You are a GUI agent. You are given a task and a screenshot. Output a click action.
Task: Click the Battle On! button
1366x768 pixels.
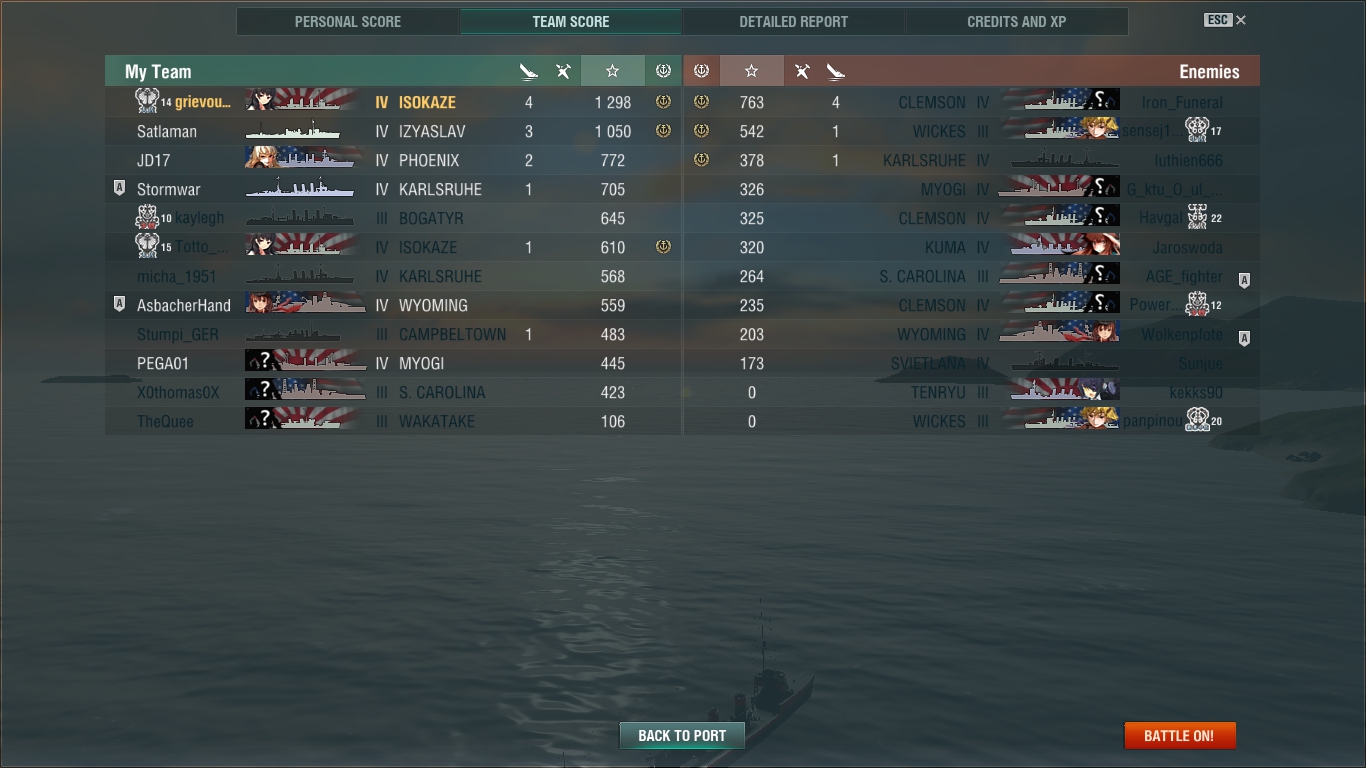pyautogui.click(x=1179, y=735)
